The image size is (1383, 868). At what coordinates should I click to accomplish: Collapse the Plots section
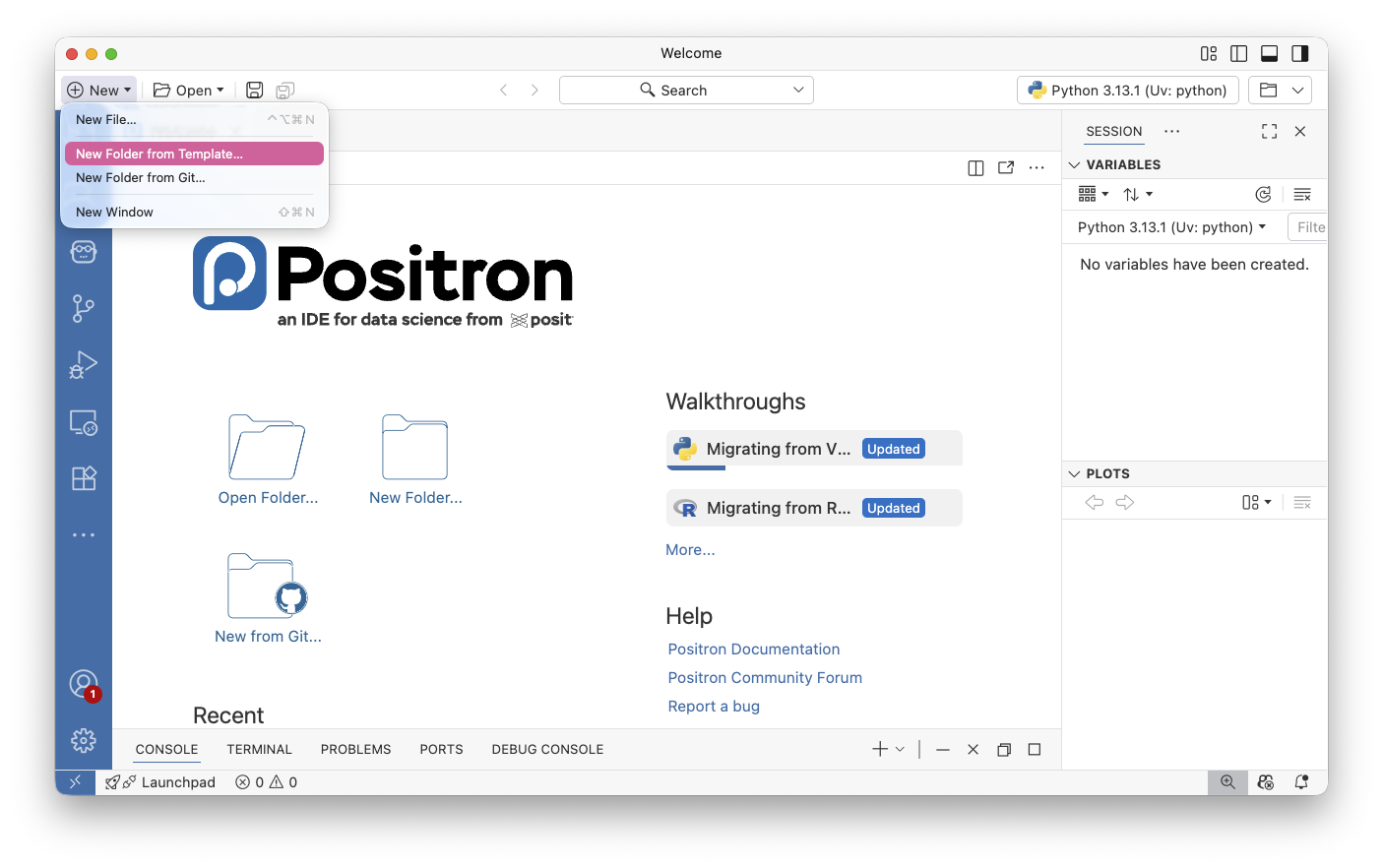[x=1075, y=474]
